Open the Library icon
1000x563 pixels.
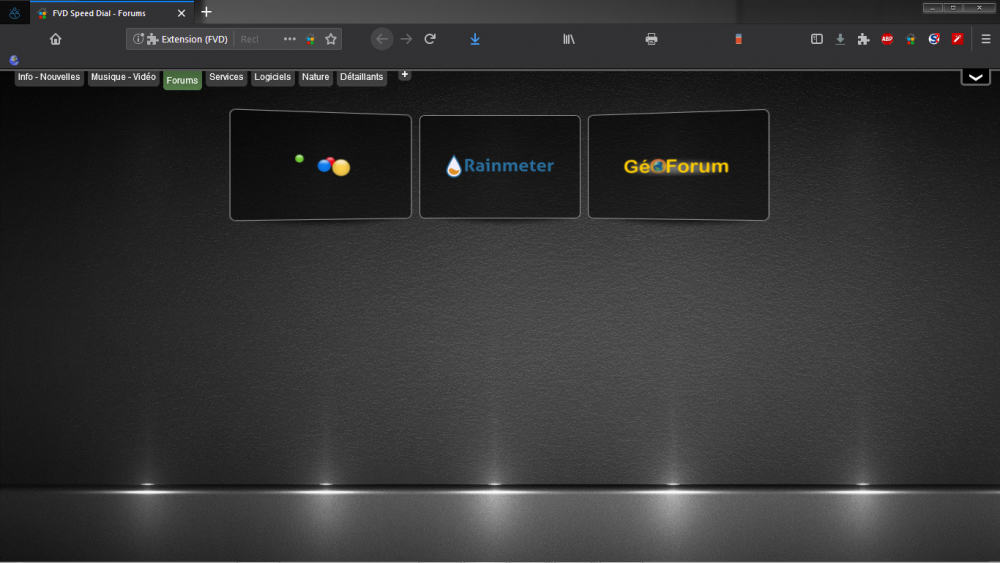(569, 39)
